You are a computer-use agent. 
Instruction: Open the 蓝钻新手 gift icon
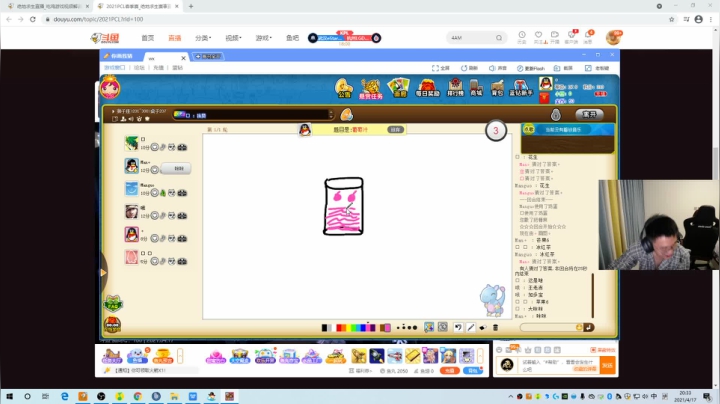tap(521, 88)
